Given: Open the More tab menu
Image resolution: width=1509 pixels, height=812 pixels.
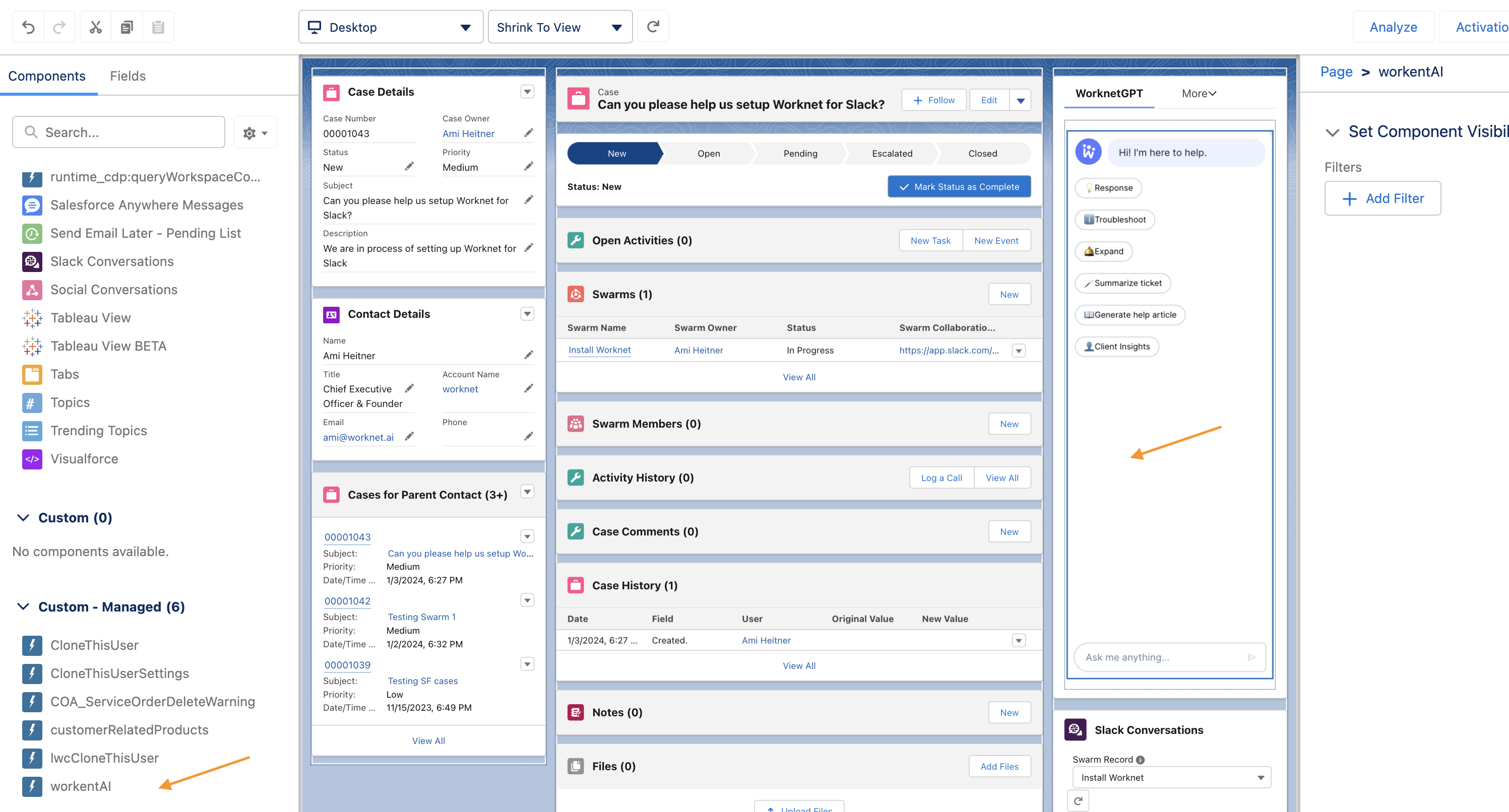Looking at the screenshot, I should 1199,94.
